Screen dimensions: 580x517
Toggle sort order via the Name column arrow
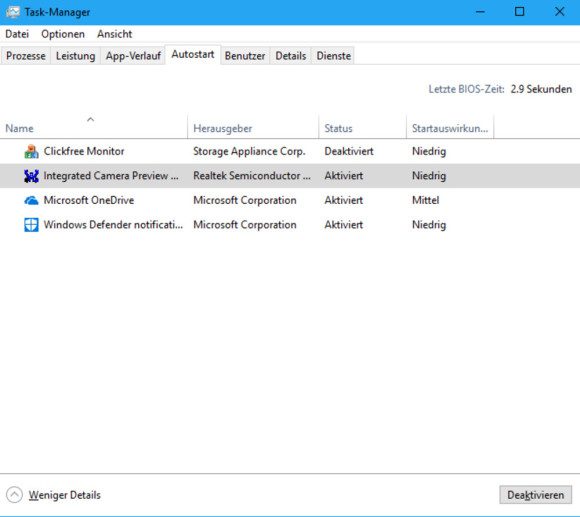coord(91,119)
